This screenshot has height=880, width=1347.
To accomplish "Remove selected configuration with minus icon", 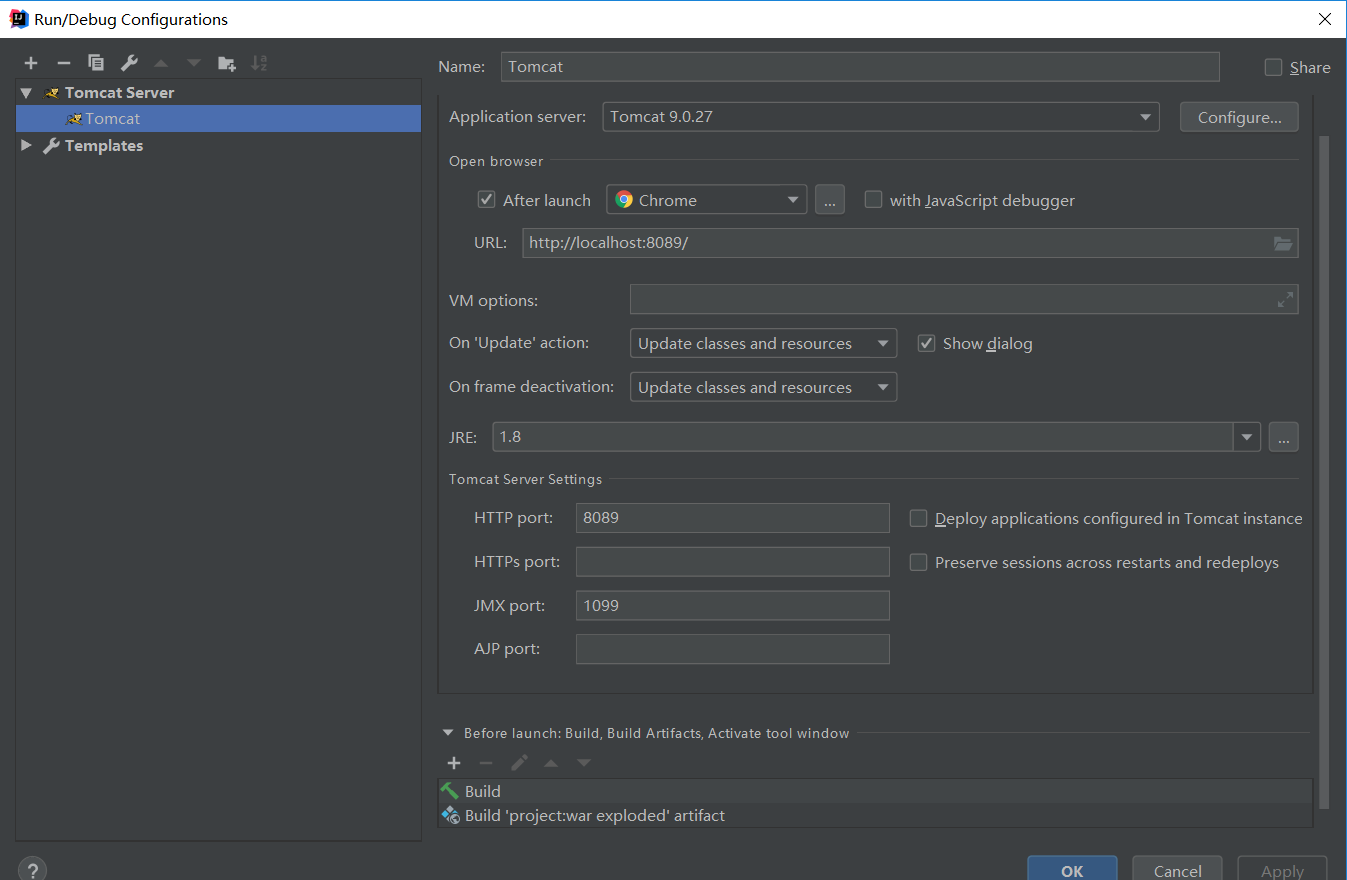I will [63, 63].
